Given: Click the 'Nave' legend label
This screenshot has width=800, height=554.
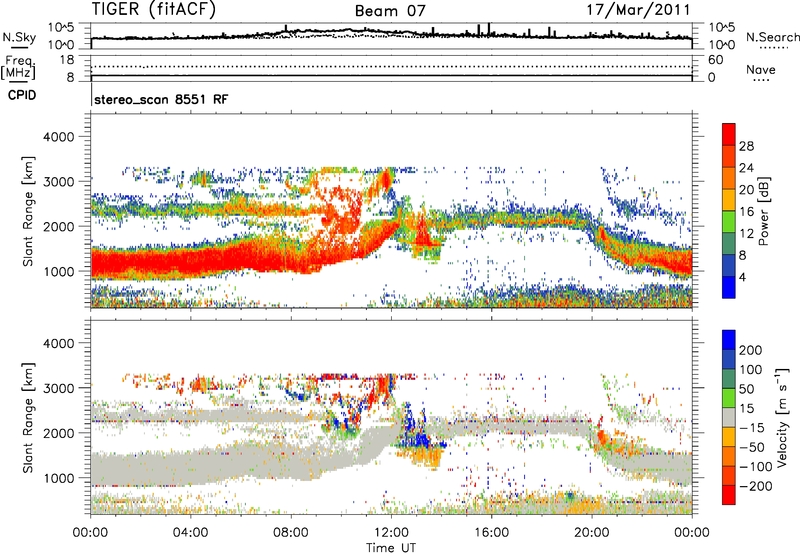Looking at the screenshot, I should [761, 69].
